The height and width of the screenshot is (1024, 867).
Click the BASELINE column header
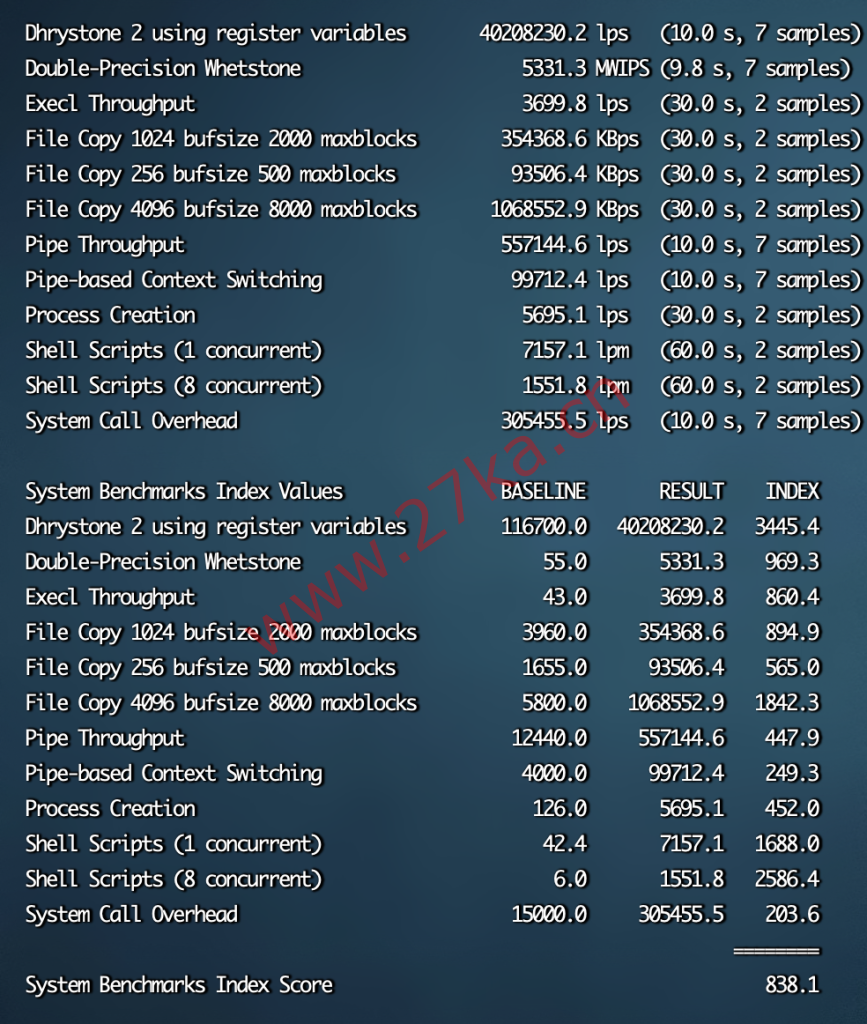point(544,492)
